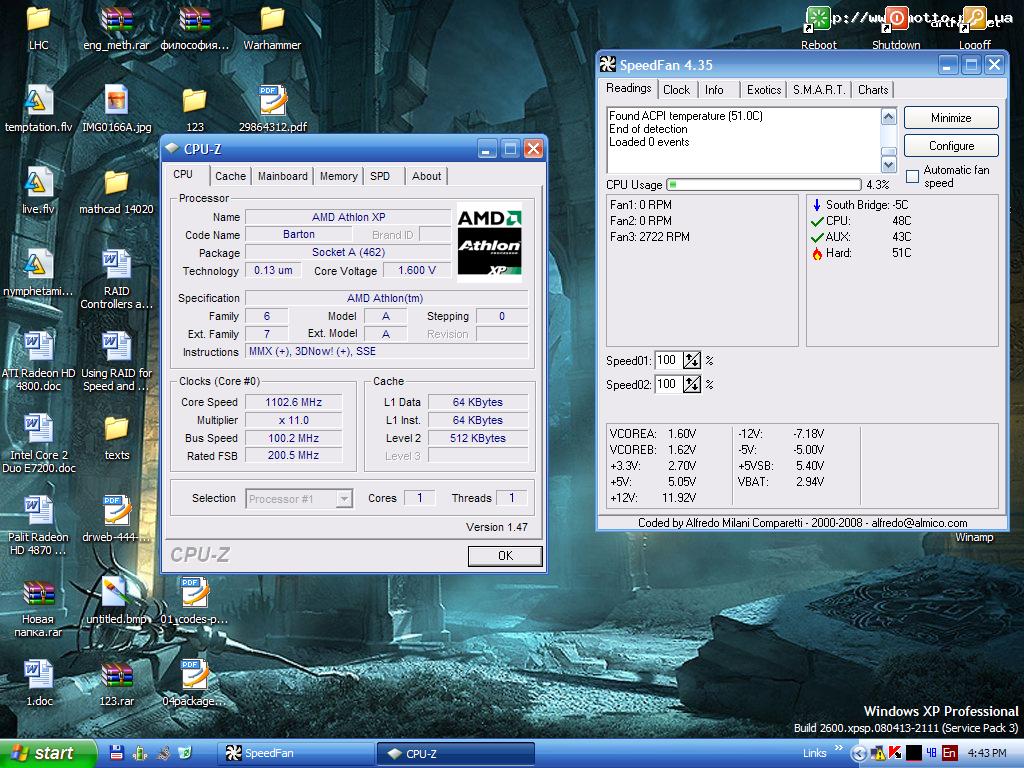Image resolution: width=1024 pixels, height=768 pixels.
Task: Click the SpeedFan fan icon in the title bar
Action: pos(607,64)
